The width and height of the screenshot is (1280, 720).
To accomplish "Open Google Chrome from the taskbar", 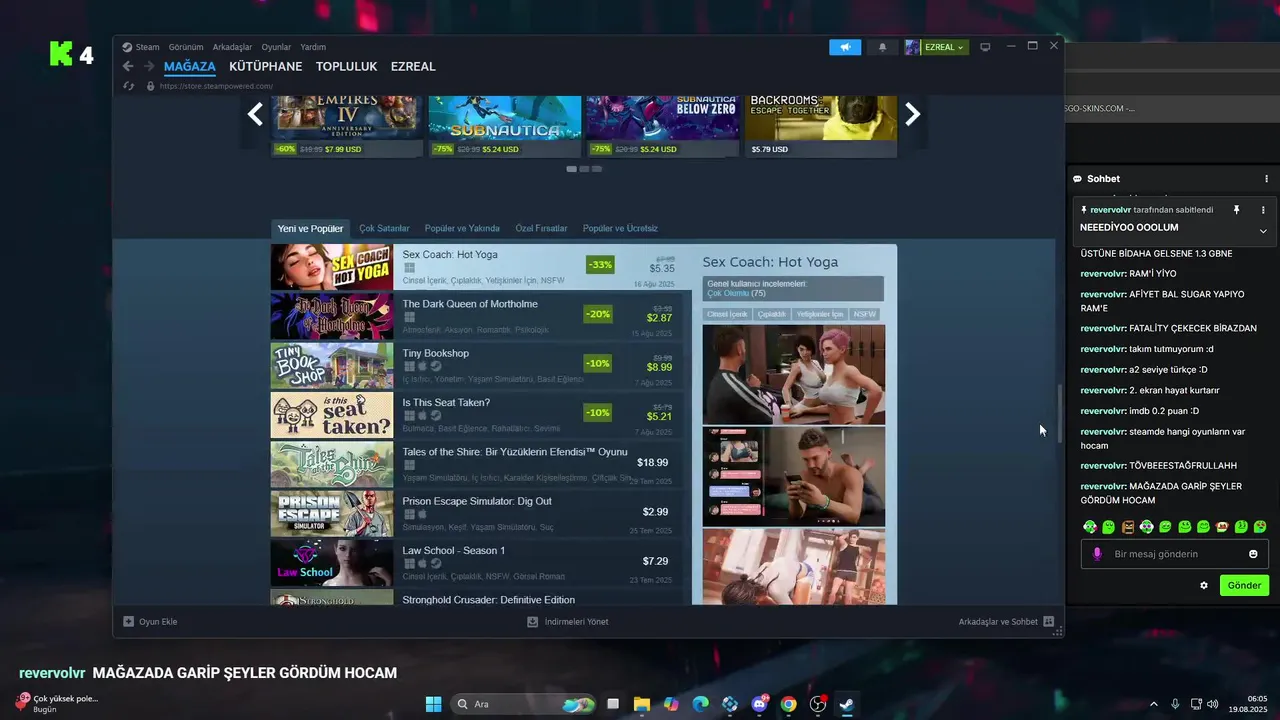I will (788, 704).
